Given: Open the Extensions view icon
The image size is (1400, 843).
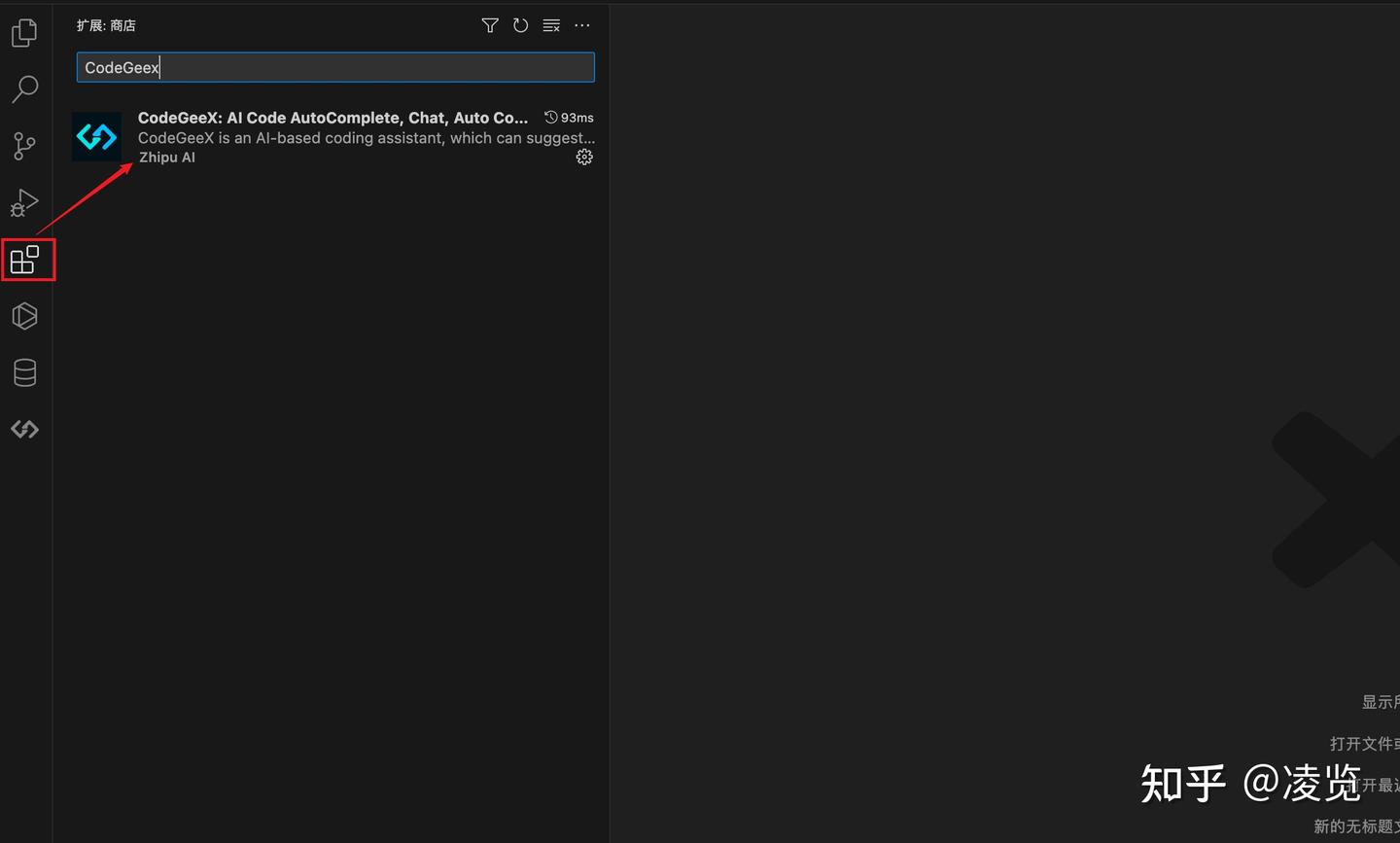Looking at the screenshot, I should 25,260.
